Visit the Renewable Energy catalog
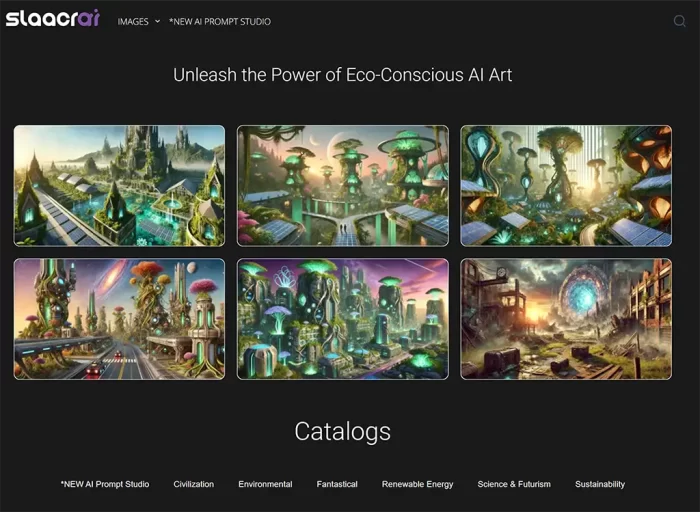Viewport: 700px width, 512px height. tap(417, 484)
